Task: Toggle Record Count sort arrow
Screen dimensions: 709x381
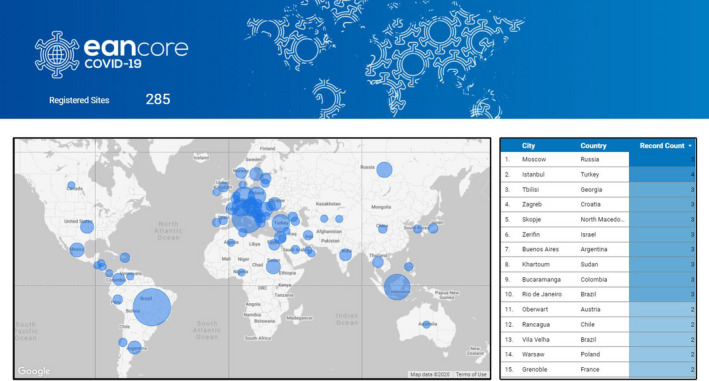Action: [x=690, y=146]
